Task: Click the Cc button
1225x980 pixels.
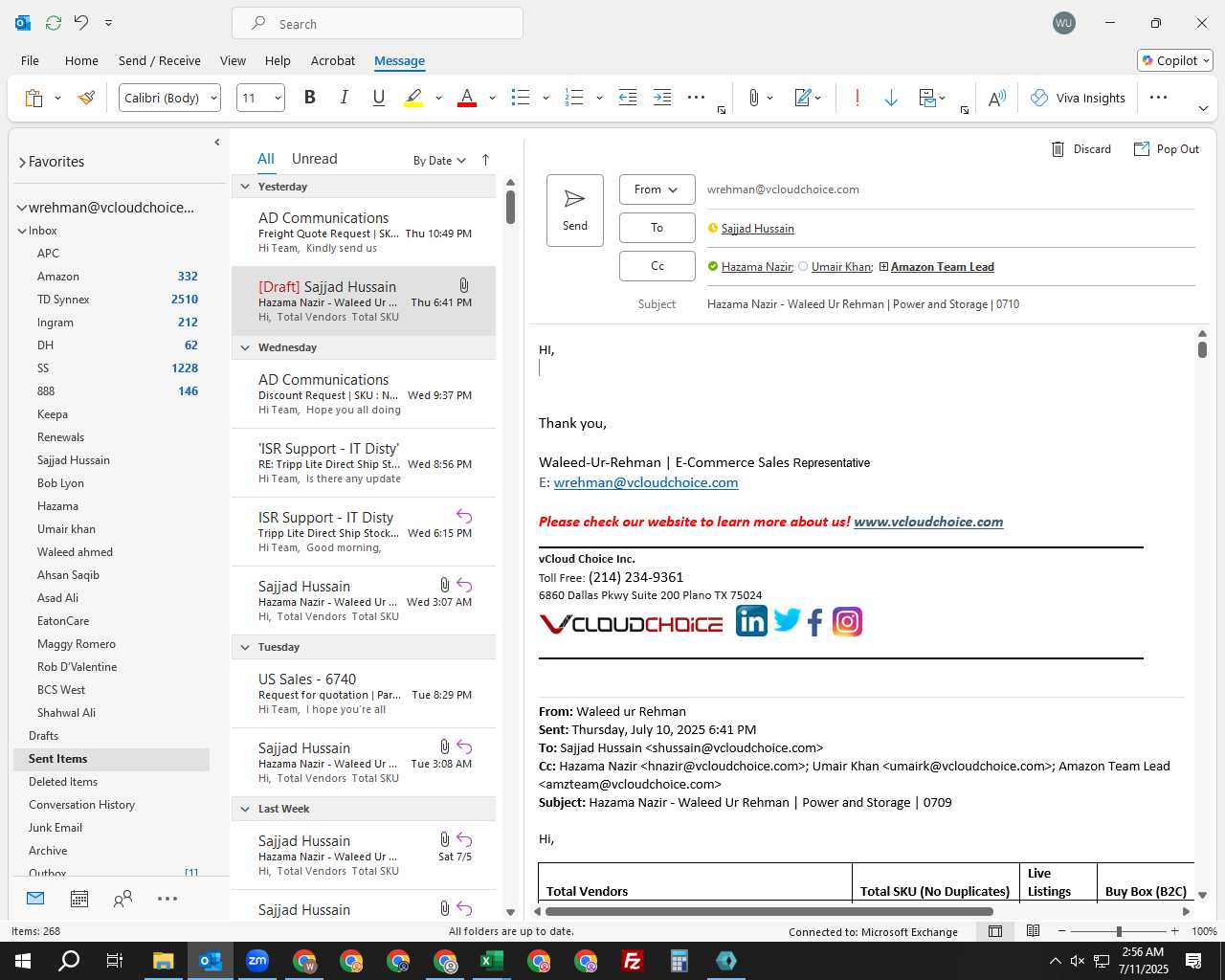Action: click(x=657, y=266)
